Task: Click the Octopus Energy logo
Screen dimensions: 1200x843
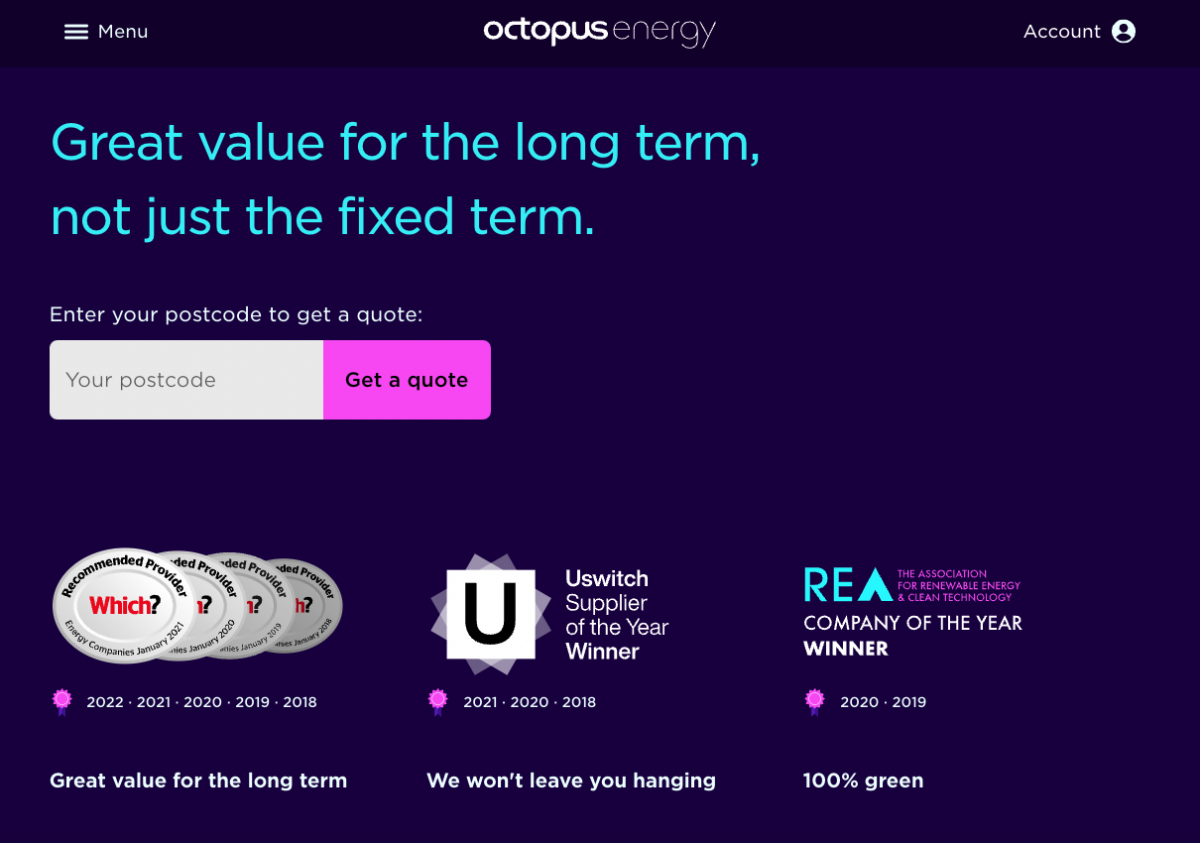Action: (599, 32)
